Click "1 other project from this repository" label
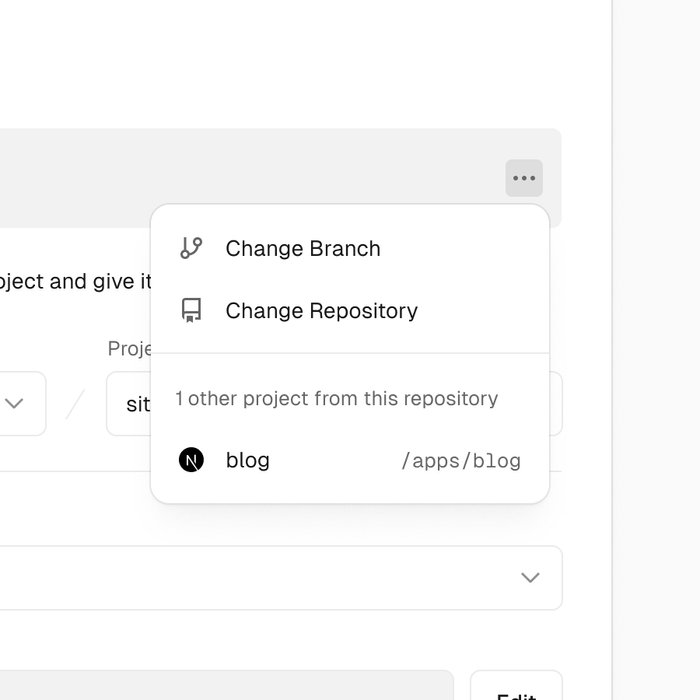 click(x=336, y=399)
